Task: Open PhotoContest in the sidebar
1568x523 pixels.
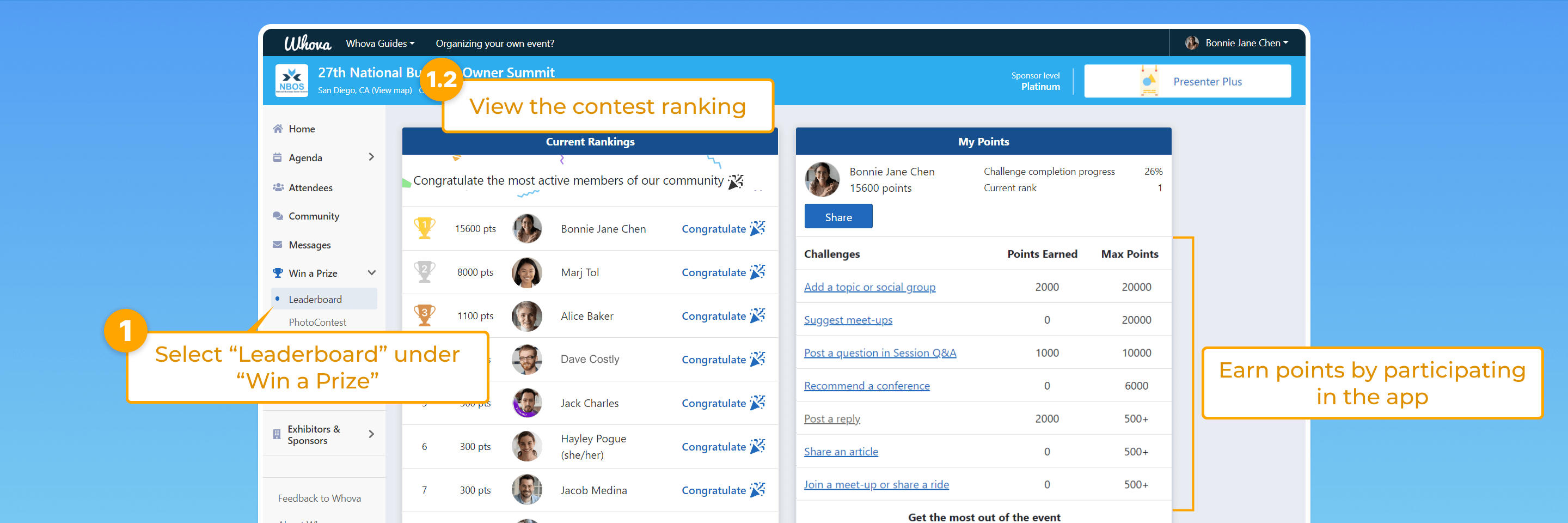Action: [x=317, y=322]
